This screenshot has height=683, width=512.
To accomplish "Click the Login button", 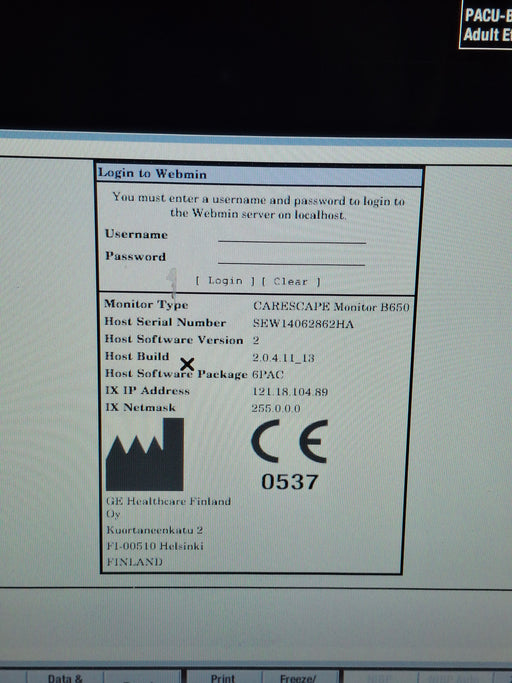I will pos(225,281).
